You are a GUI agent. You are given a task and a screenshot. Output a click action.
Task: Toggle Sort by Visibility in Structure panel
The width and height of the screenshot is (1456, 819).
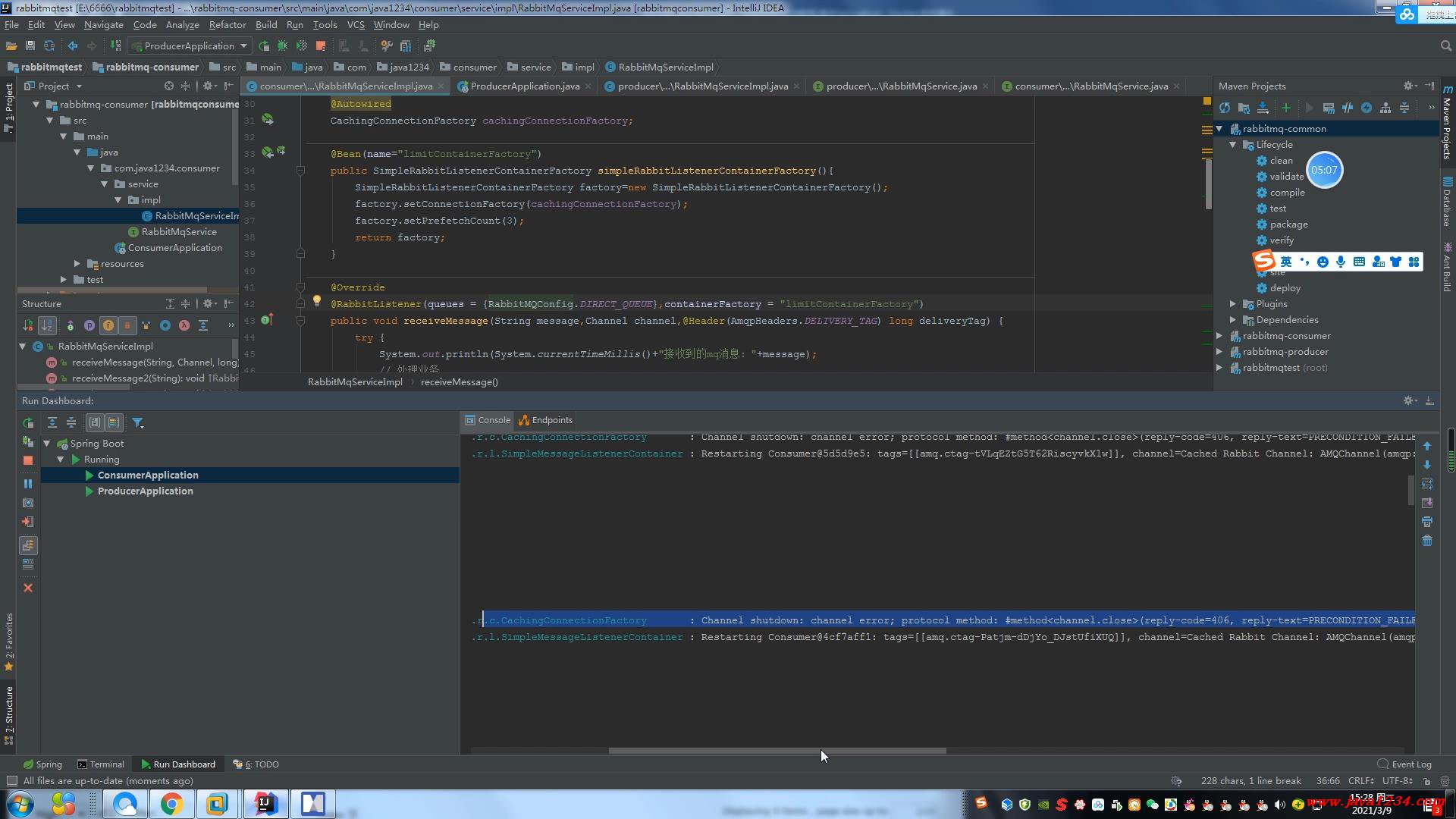tap(28, 325)
